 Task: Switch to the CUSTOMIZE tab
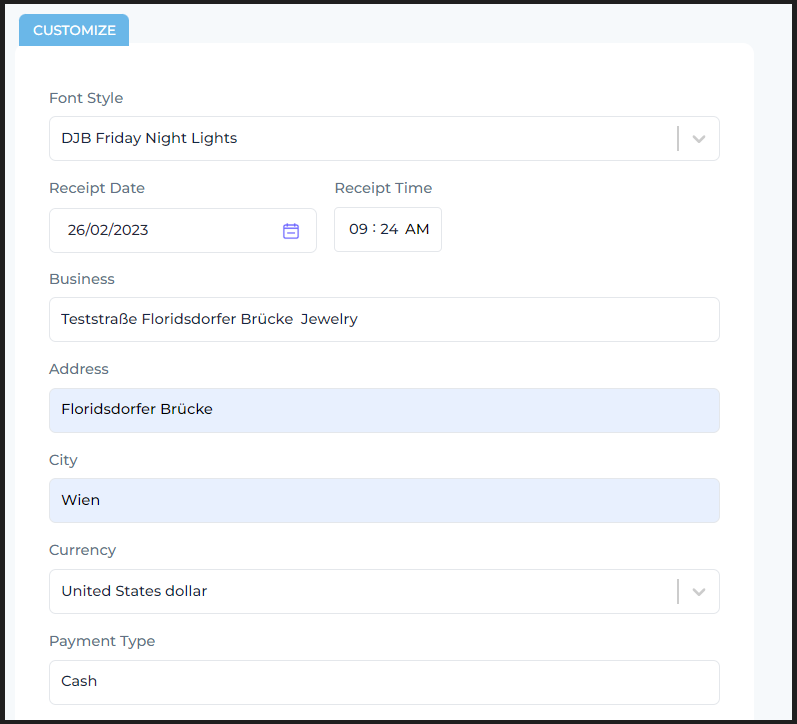(74, 30)
